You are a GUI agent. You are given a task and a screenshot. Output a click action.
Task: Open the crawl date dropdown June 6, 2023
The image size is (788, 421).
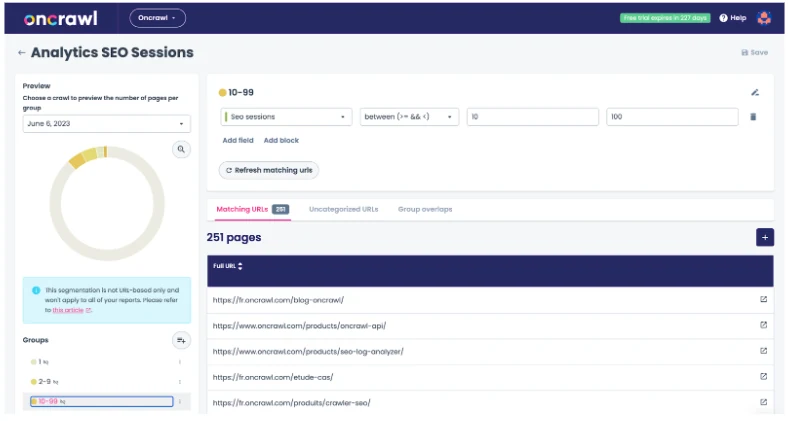coord(107,124)
